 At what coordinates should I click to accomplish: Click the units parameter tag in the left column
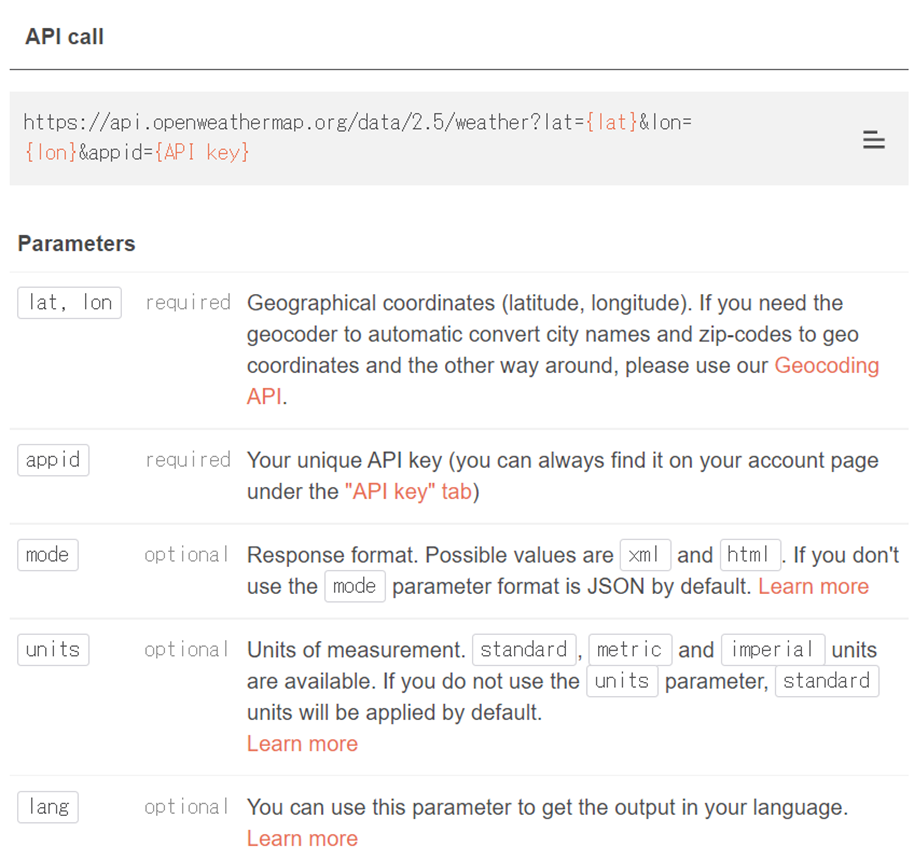point(53,650)
